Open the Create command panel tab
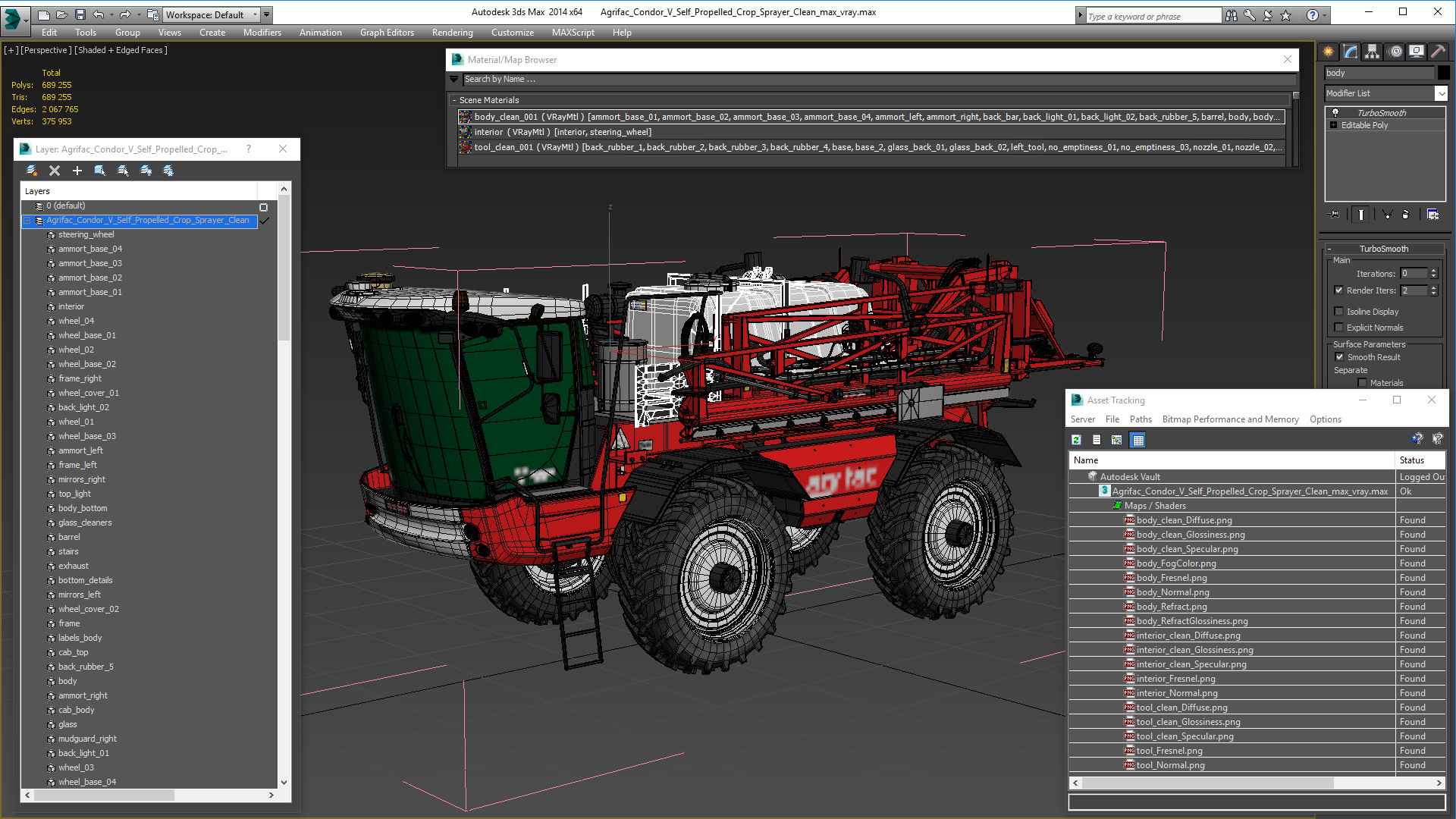 (x=1329, y=52)
